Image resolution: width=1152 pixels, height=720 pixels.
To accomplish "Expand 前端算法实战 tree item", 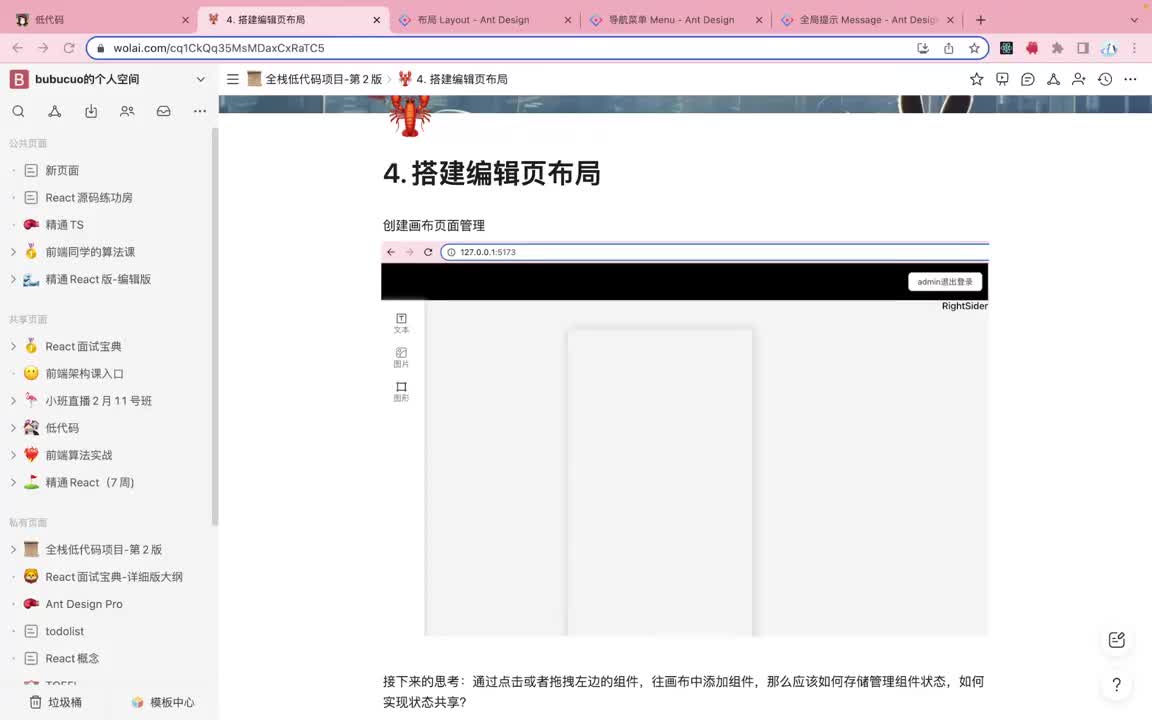I will pyautogui.click(x=13, y=455).
